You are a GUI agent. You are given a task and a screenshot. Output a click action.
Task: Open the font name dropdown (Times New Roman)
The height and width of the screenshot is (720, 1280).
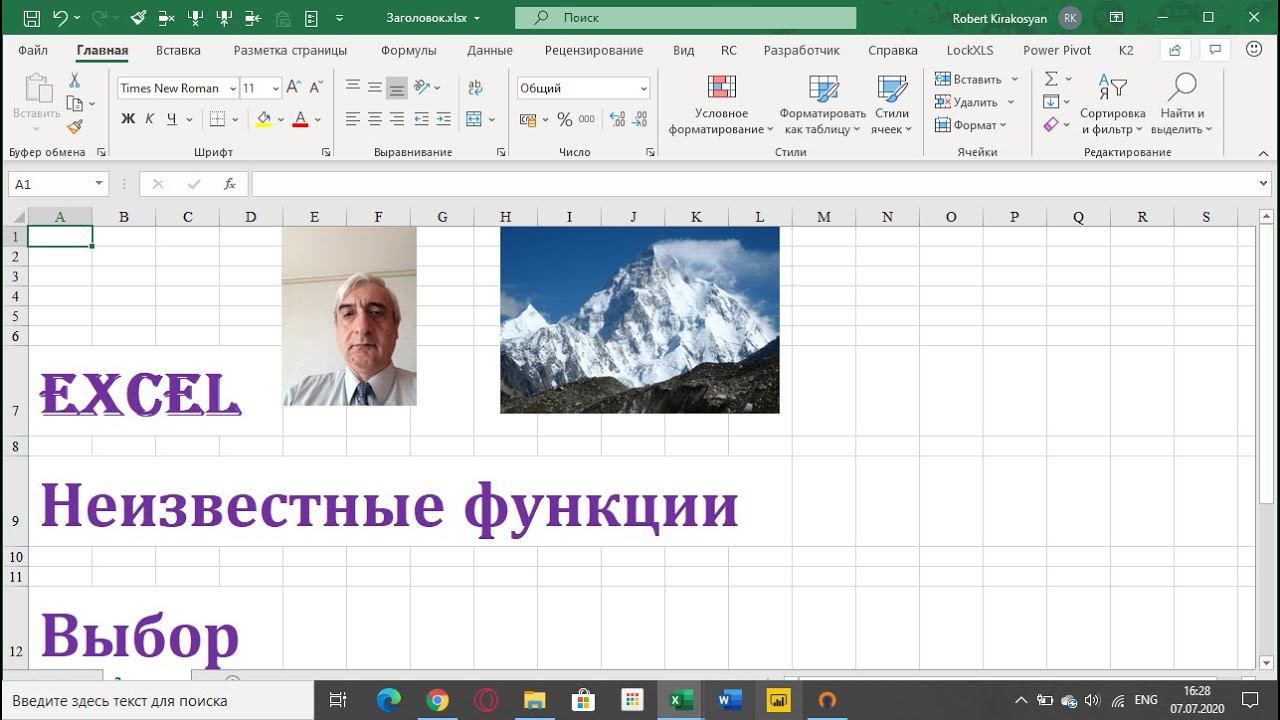click(x=233, y=88)
